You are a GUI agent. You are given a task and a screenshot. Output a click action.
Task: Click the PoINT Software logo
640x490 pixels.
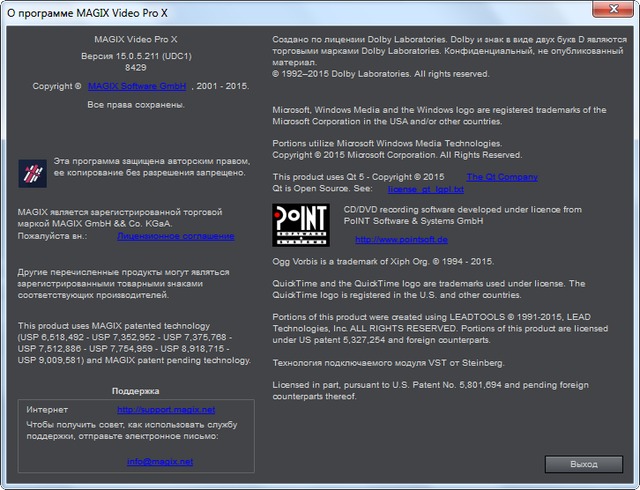coord(301,225)
